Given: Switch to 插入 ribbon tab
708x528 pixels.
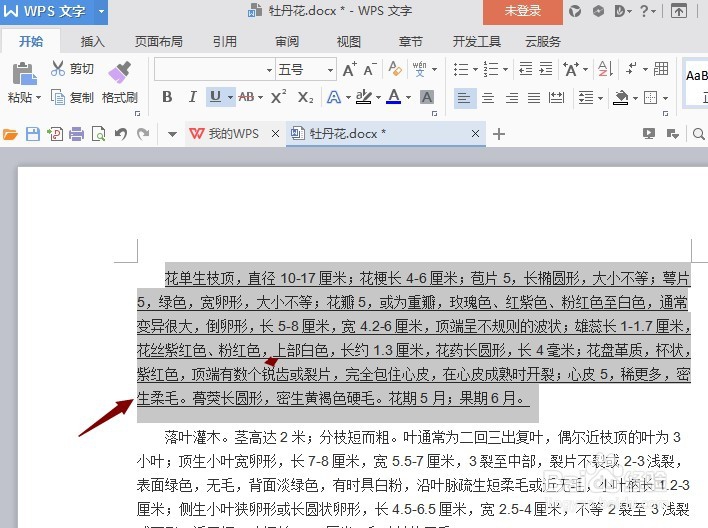Looking at the screenshot, I should click(93, 42).
